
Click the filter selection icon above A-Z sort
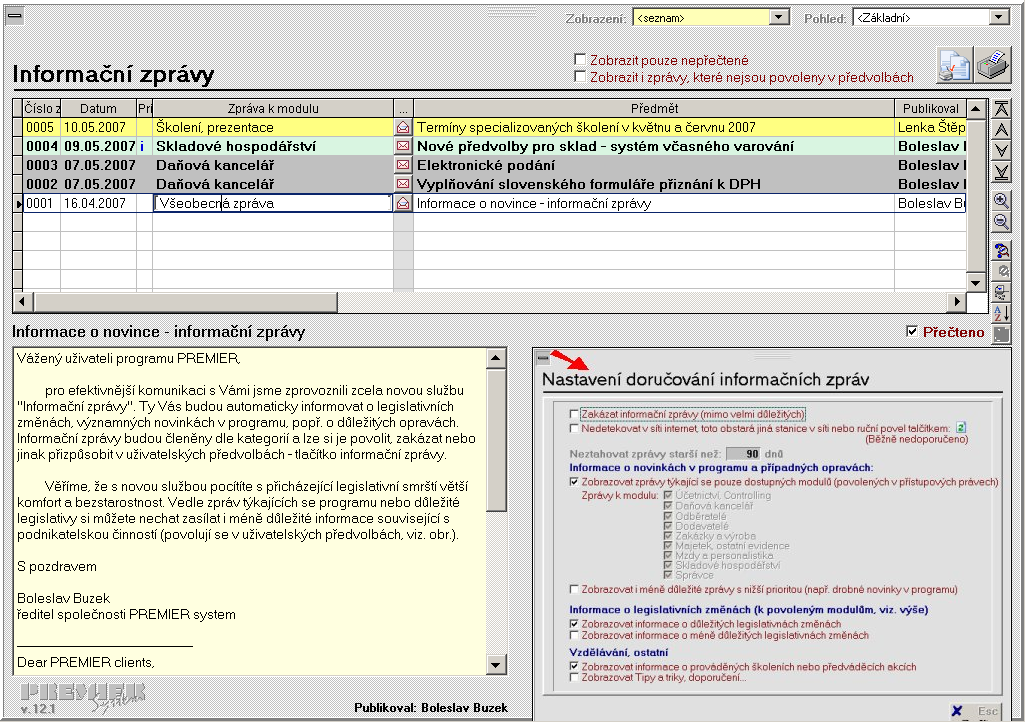(1001, 292)
